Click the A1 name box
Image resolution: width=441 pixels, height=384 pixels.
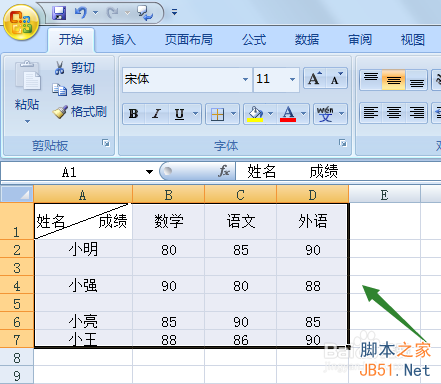(70, 172)
